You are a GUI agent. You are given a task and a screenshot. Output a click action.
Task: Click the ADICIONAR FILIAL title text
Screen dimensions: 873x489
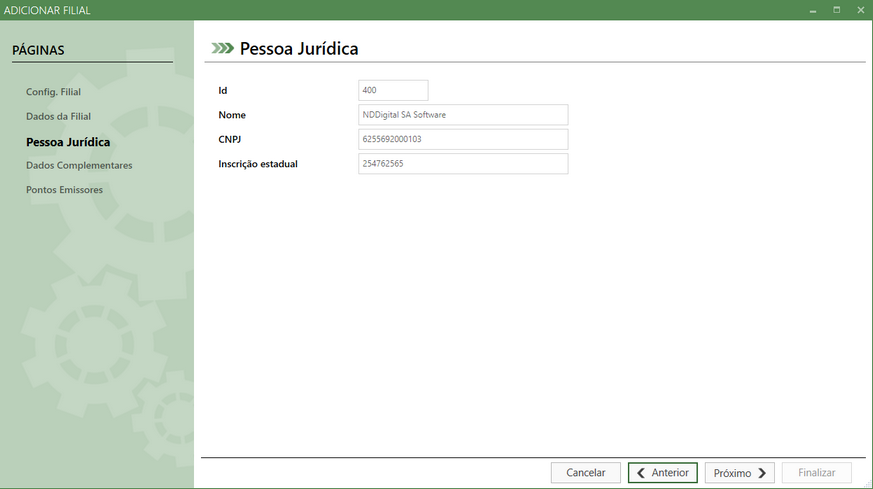[x=47, y=10]
